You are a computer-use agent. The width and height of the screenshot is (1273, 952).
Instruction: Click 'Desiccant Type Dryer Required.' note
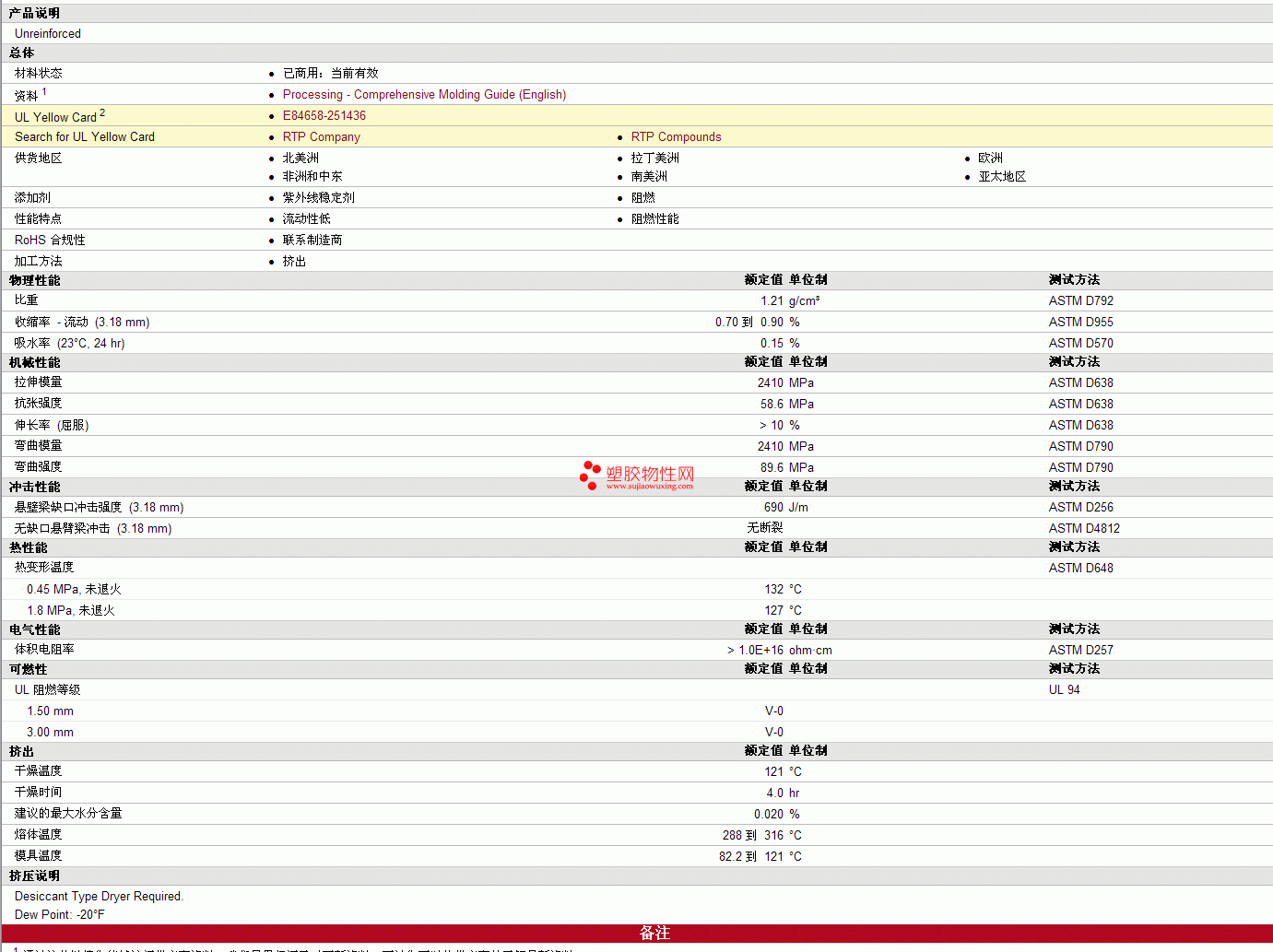pyautogui.click(x=99, y=897)
